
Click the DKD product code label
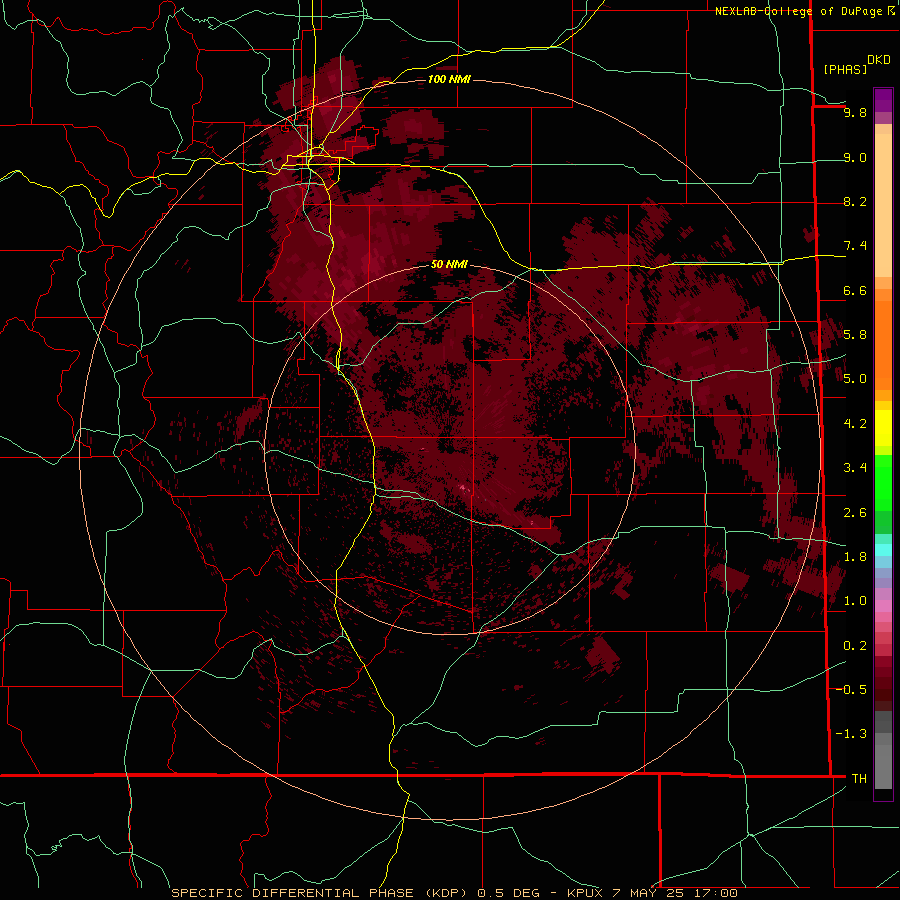[879, 60]
